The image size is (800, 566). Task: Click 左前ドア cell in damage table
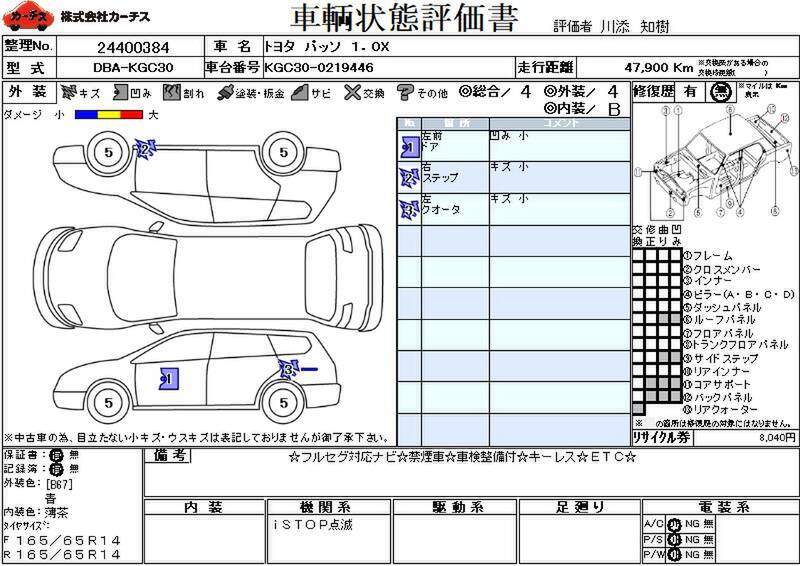point(455,146)
